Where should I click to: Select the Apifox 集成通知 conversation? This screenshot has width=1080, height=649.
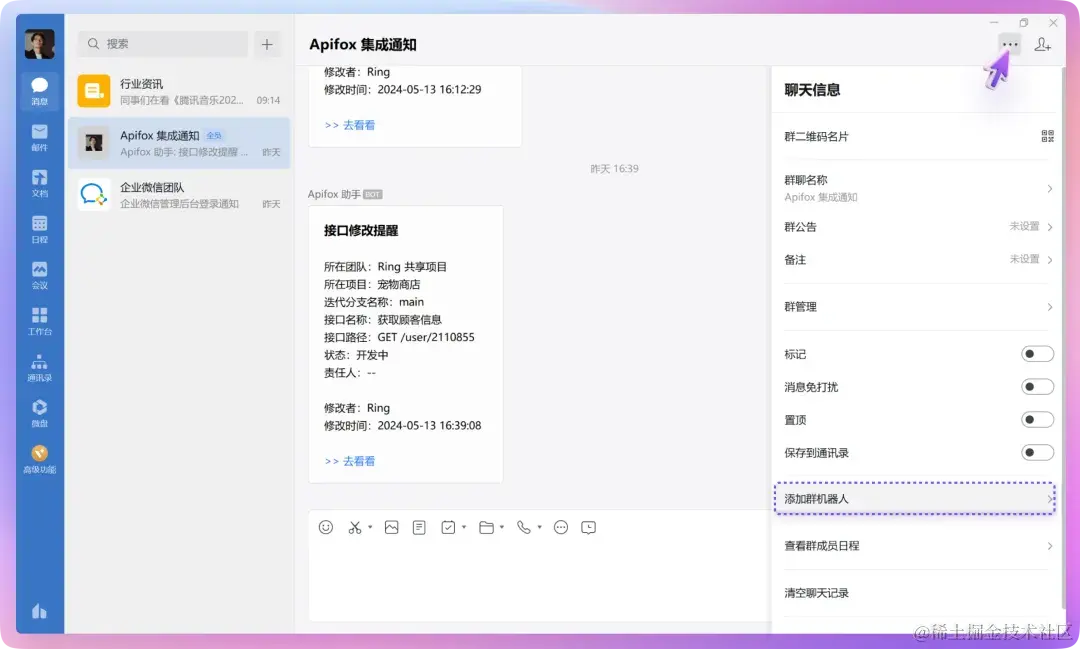point(179,143)
